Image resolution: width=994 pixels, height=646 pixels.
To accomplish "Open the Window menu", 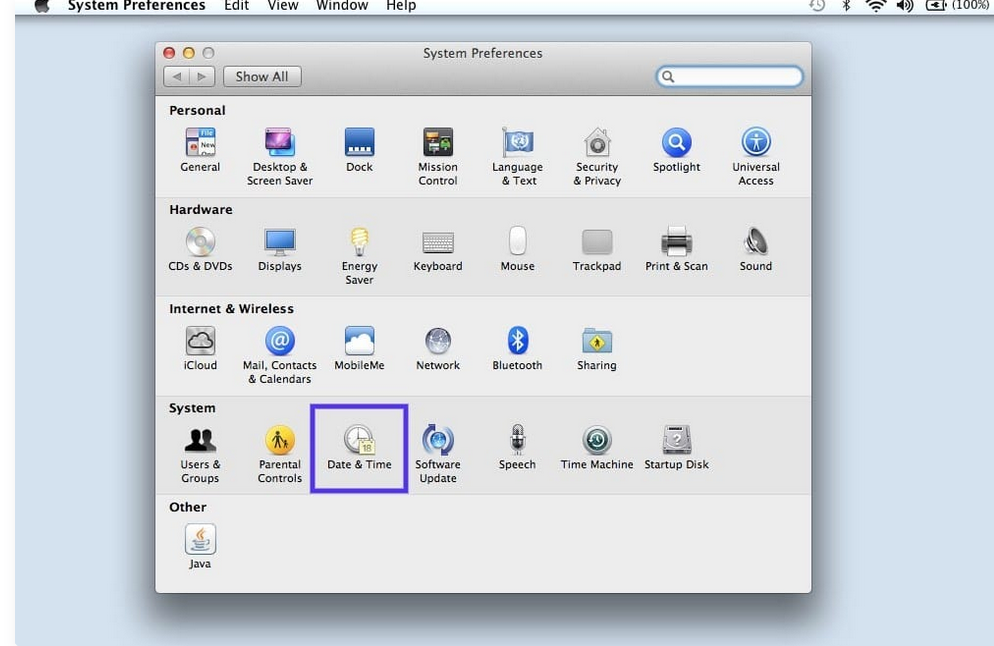I will 342,6.
